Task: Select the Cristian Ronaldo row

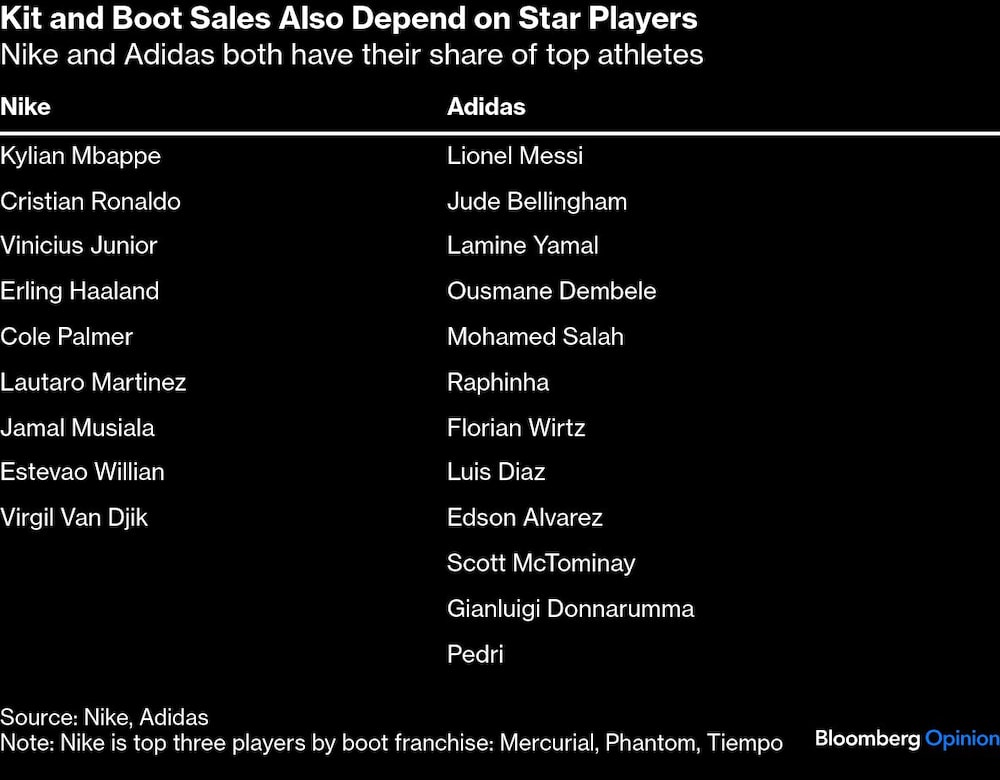Action: 91,201
